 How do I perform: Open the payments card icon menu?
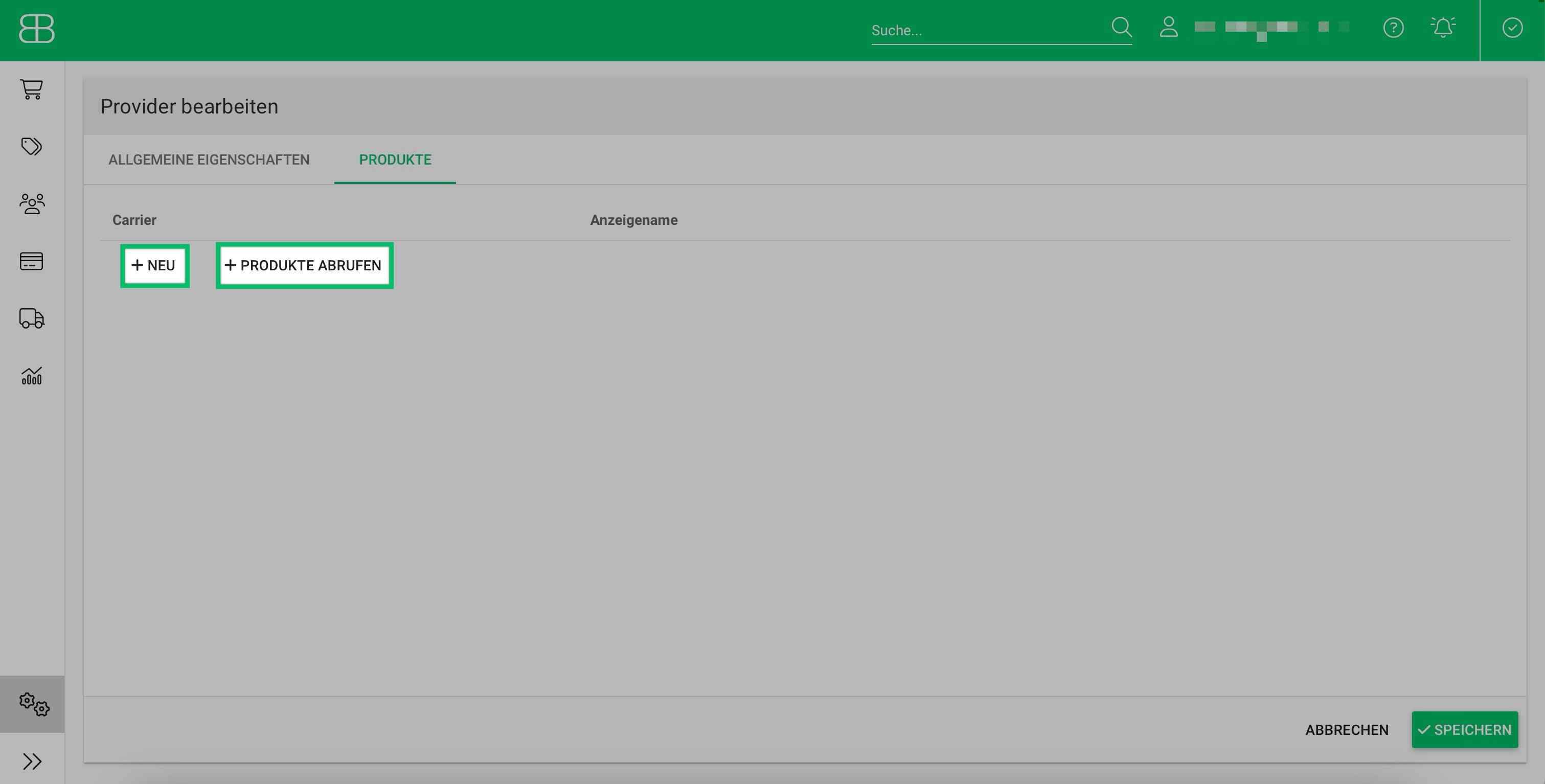pos(31,261)
